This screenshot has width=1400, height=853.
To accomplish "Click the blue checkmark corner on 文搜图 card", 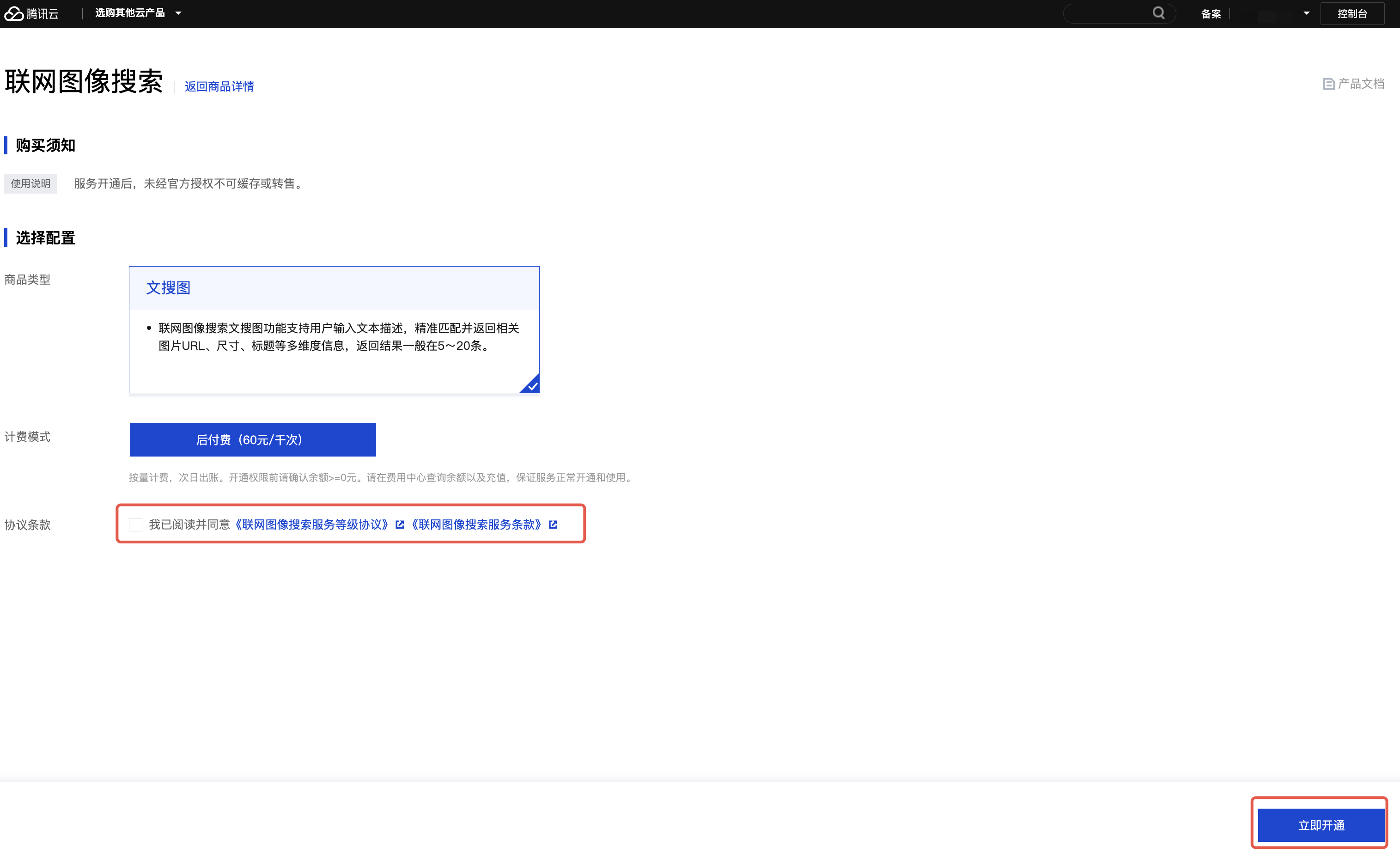I will click(532, 385).
